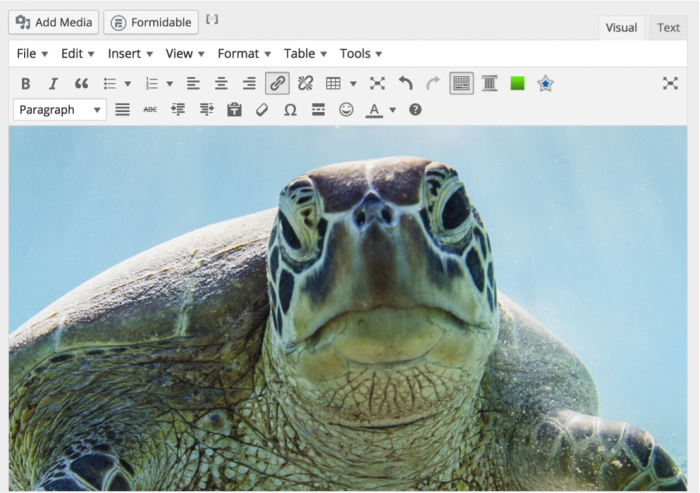Image resolution: width=700 pixels, height=493 pixels.
Task: Switch to the Visual tab
Action: coord(621,28)
